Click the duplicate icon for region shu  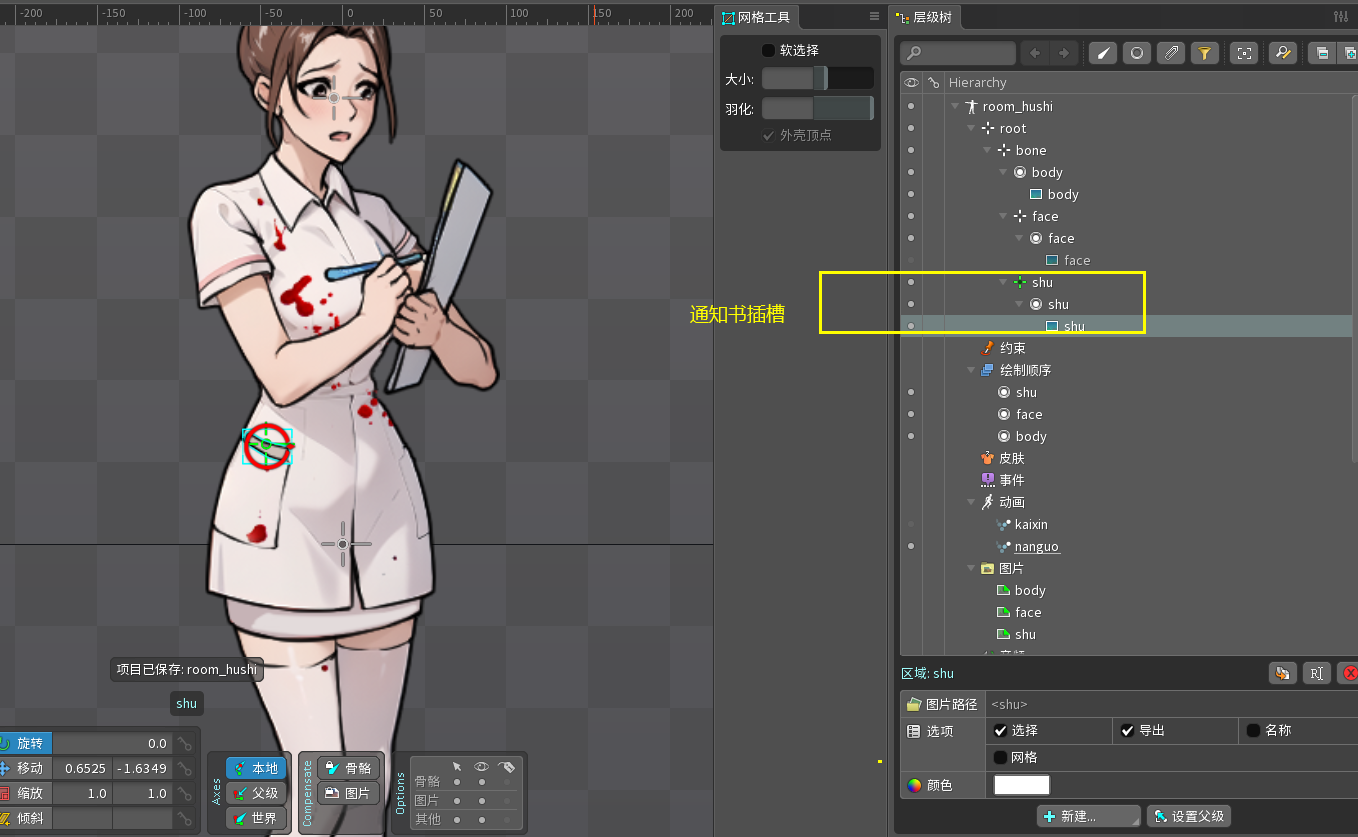(x=1282, y=673)
